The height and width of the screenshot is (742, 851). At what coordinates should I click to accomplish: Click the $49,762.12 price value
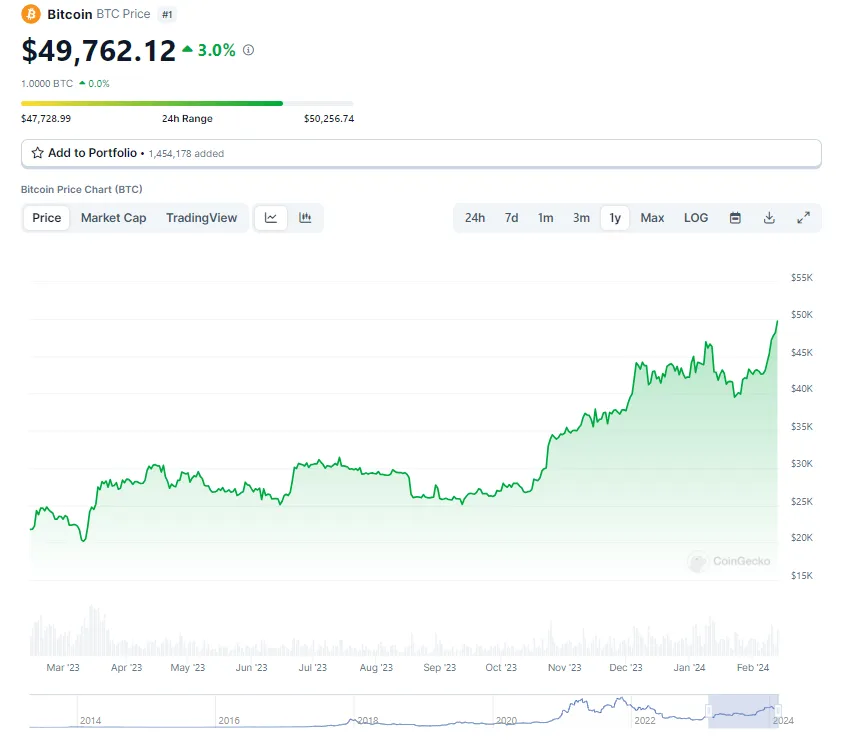click(x=98, y=50)
